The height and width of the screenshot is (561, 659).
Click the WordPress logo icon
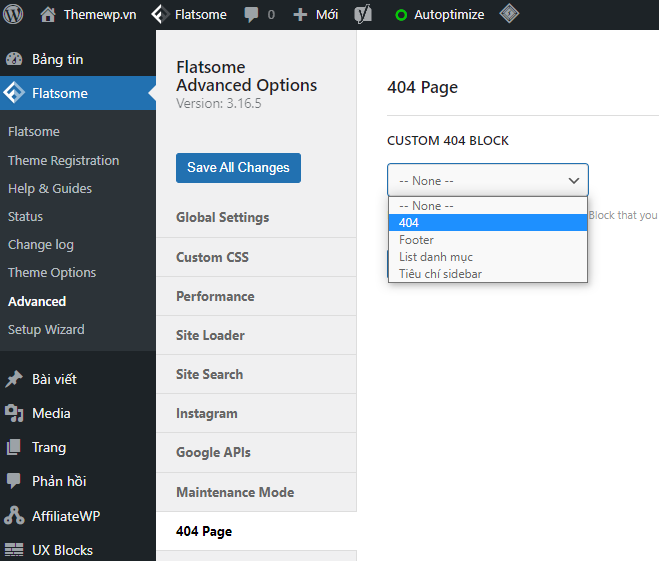(13, 15)
